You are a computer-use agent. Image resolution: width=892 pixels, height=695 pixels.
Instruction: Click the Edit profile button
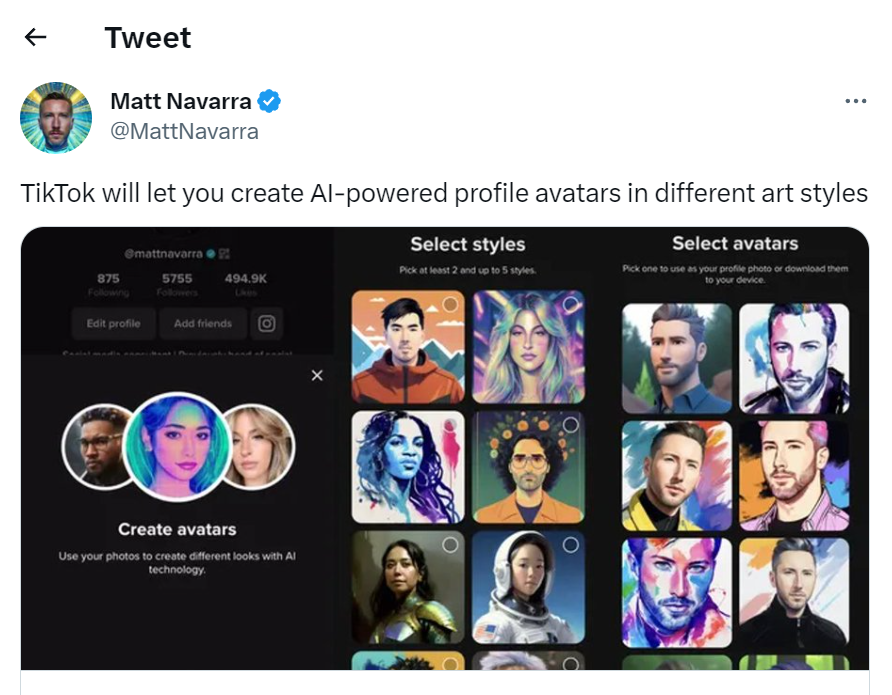(114, 323)
